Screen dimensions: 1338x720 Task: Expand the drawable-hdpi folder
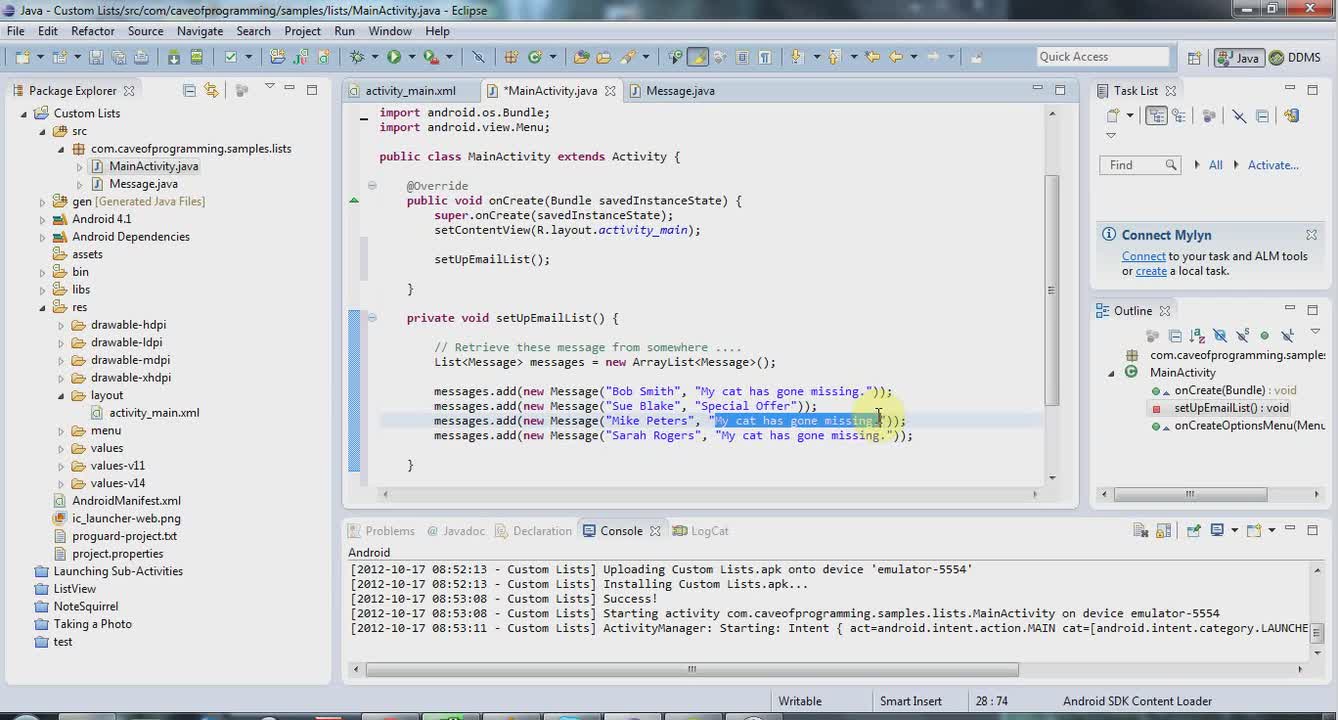(x=61, y=325)
